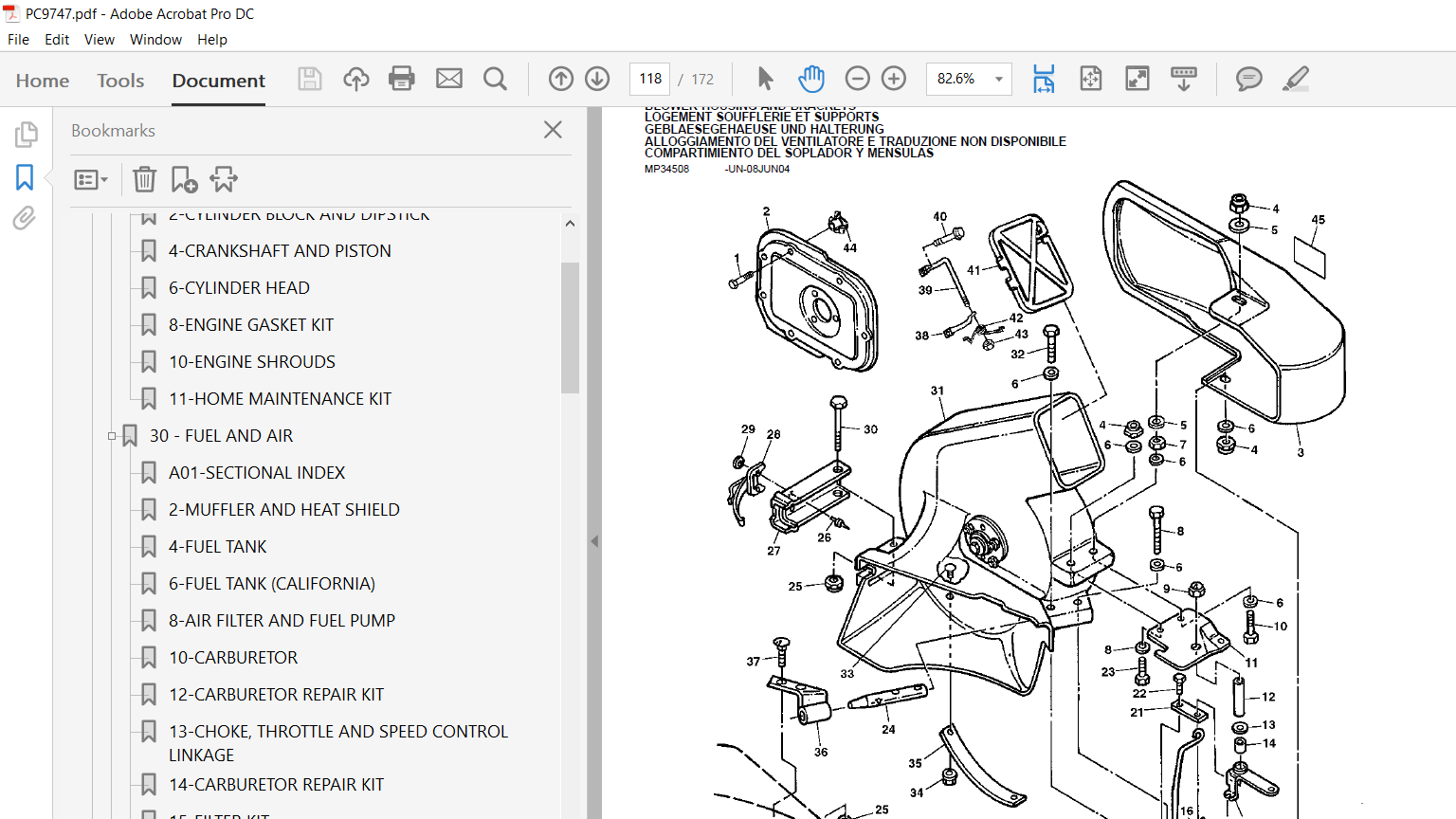The width and height of the screenshot is (1456, 819).
Task: Click the page number field
Action: (x=650, y=79)
